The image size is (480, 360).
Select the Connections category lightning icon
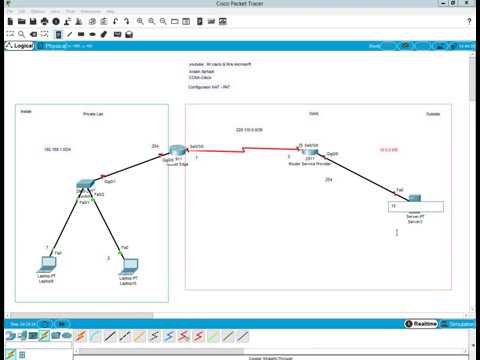click(x=44, y=335)
